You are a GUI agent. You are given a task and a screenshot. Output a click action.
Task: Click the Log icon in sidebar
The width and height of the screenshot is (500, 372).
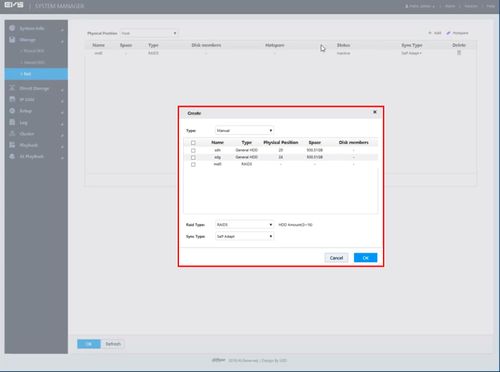coord(12,122)
